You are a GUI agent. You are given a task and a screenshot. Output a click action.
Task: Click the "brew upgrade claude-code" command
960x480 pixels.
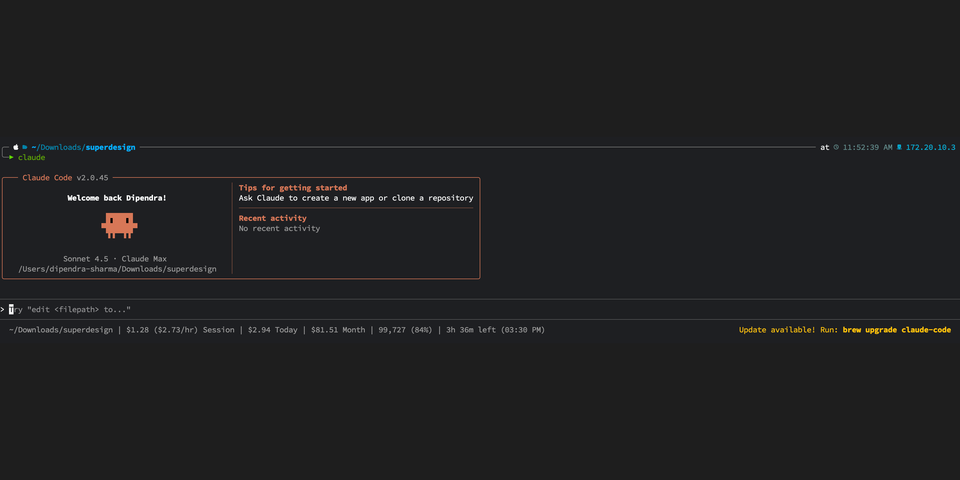(897, 330)
